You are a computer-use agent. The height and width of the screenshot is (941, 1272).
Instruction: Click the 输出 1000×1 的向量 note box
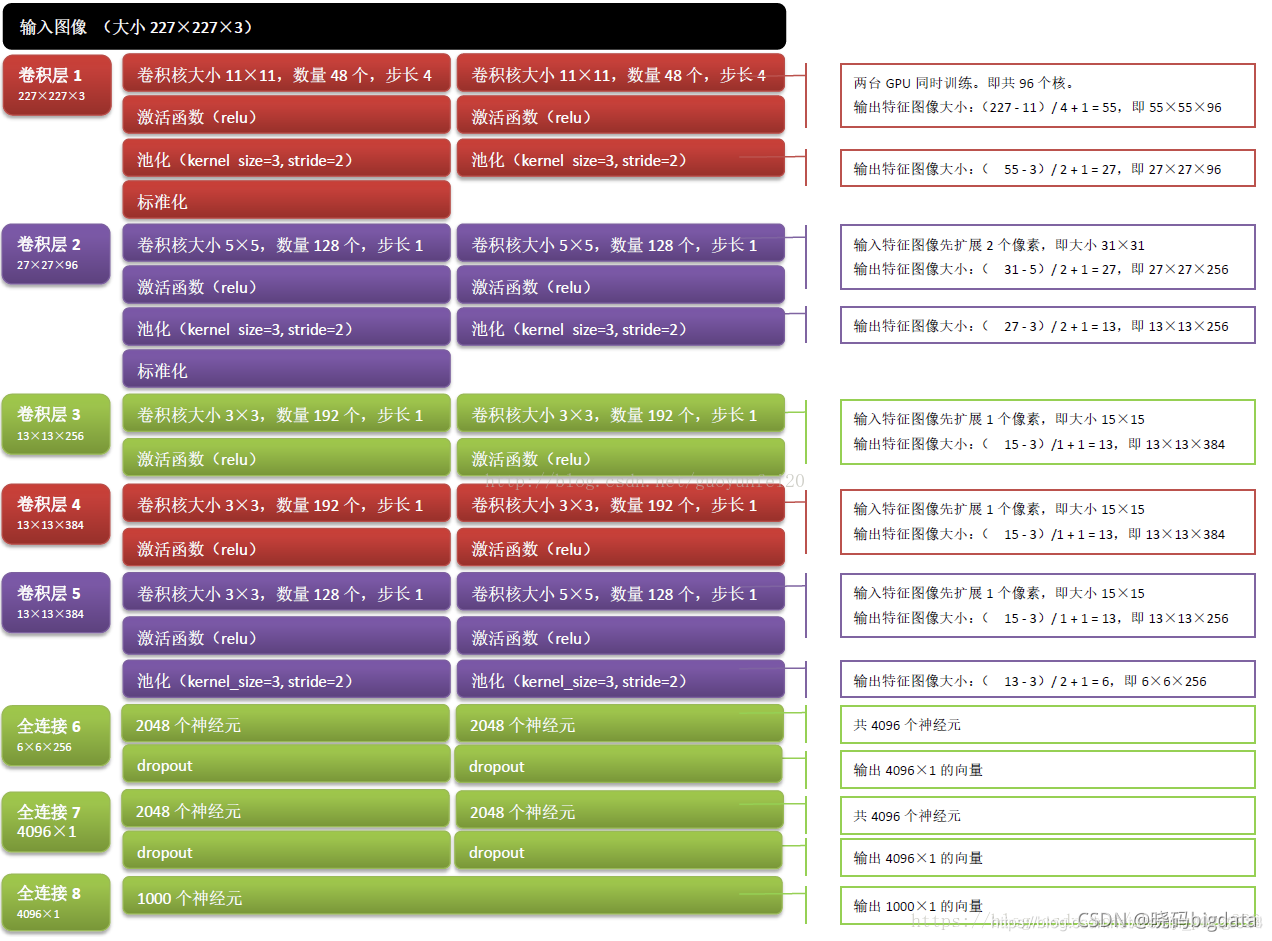click(x=1047, y=905)
